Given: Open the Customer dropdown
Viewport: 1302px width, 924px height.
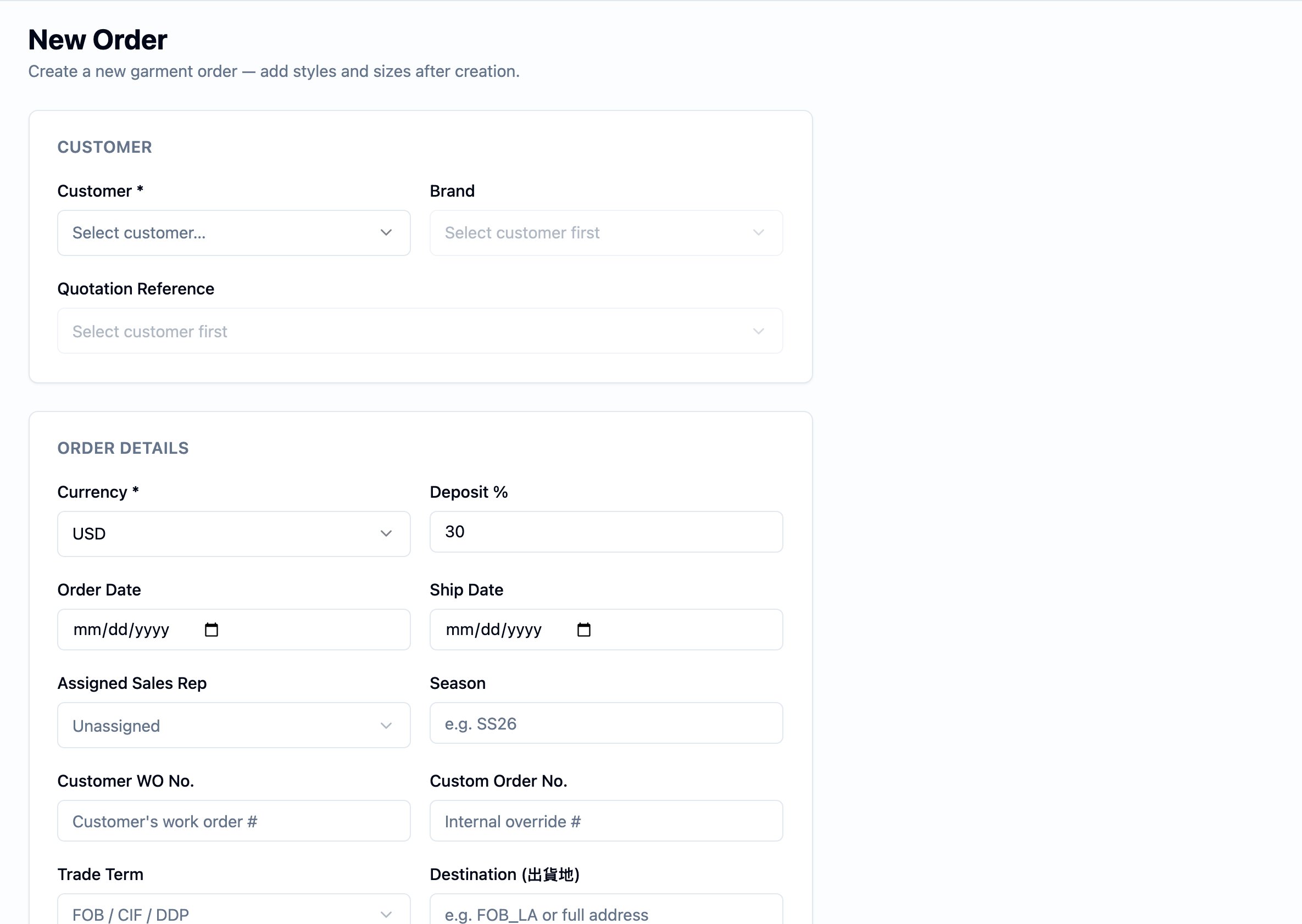Looking at the screenshot, I should 233,233.
